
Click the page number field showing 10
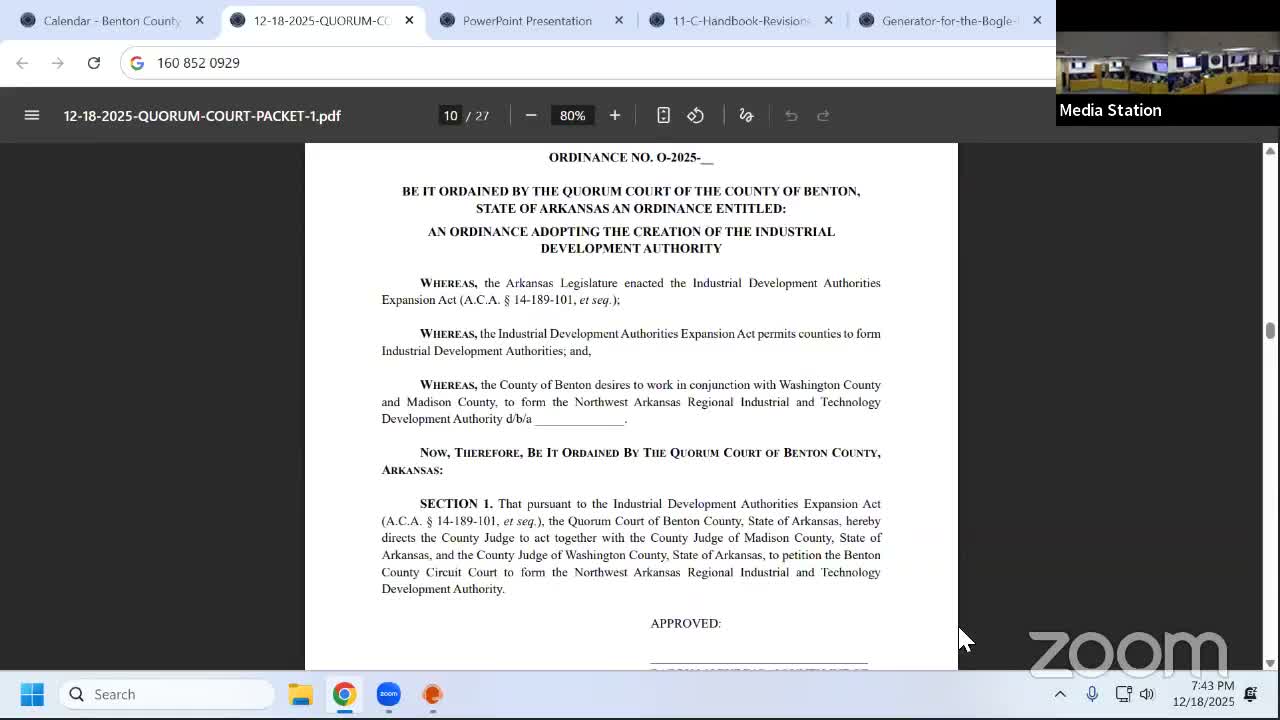pos(451,115)
